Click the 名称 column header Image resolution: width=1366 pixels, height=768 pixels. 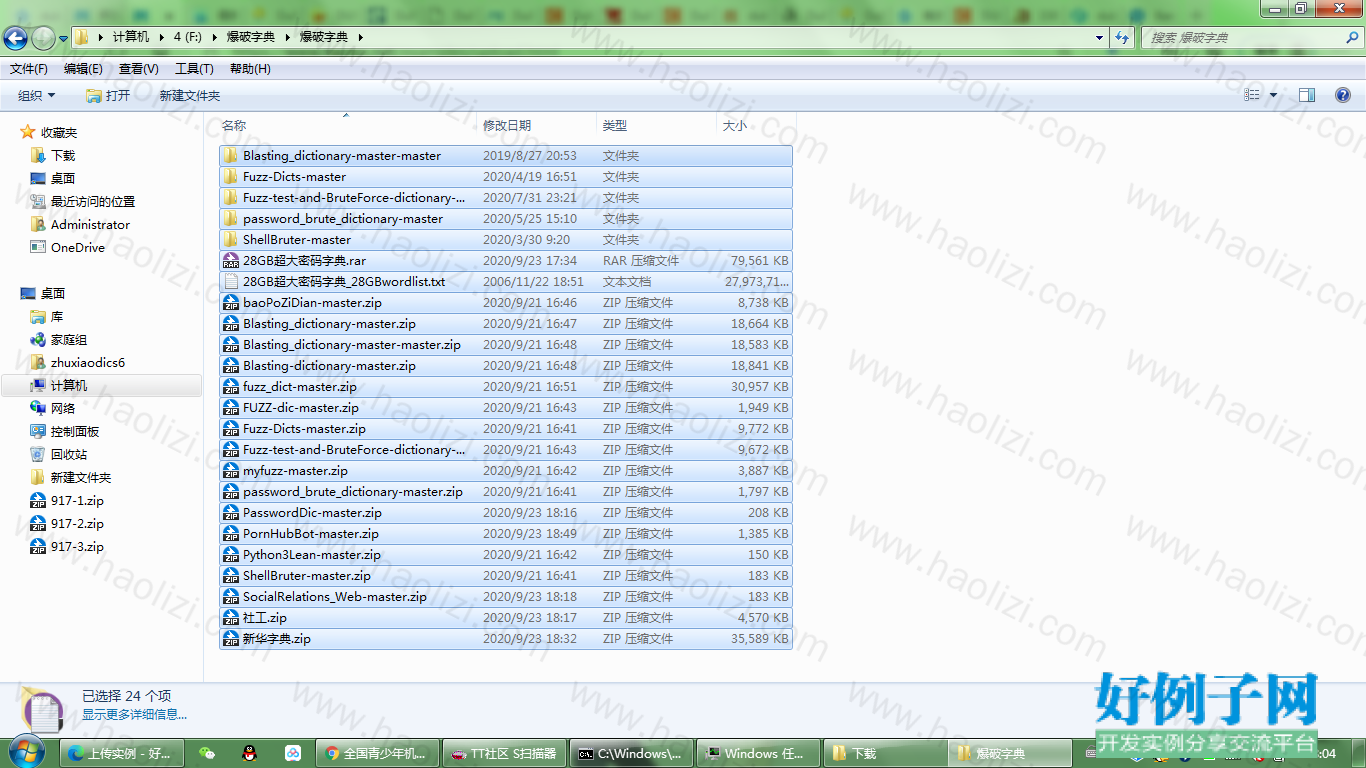click(x=348, y=125)
